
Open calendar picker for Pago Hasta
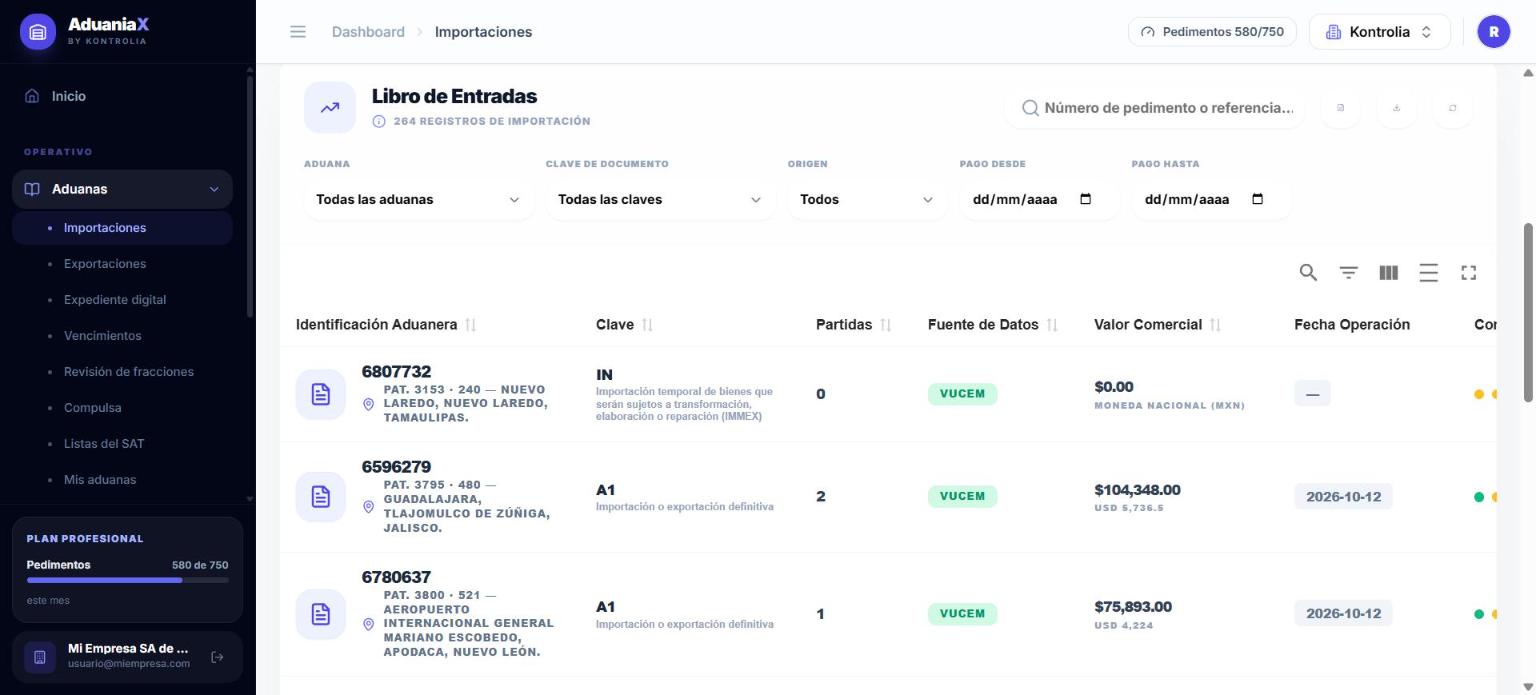point(1258,199)
